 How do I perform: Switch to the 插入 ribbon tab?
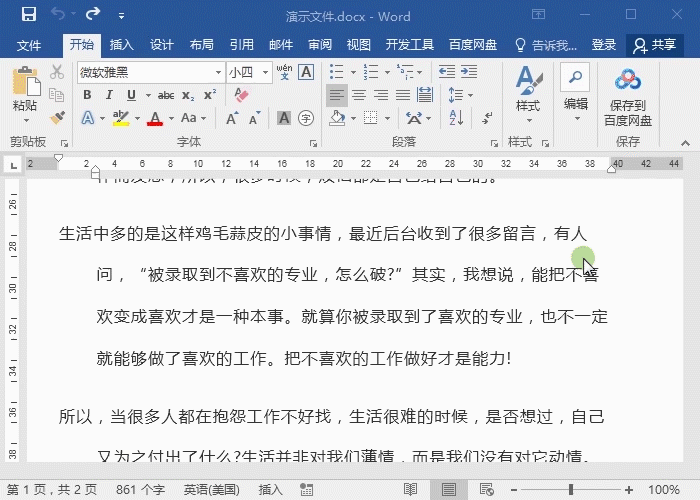point(121,45)
